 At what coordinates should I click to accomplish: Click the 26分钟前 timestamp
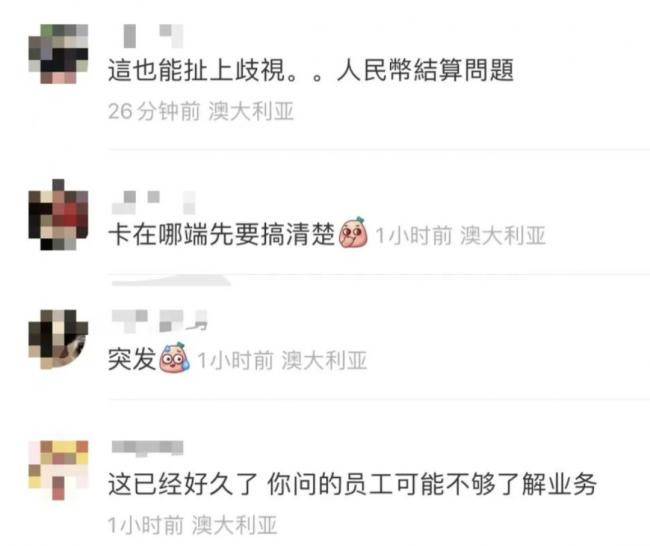point(154,111)
